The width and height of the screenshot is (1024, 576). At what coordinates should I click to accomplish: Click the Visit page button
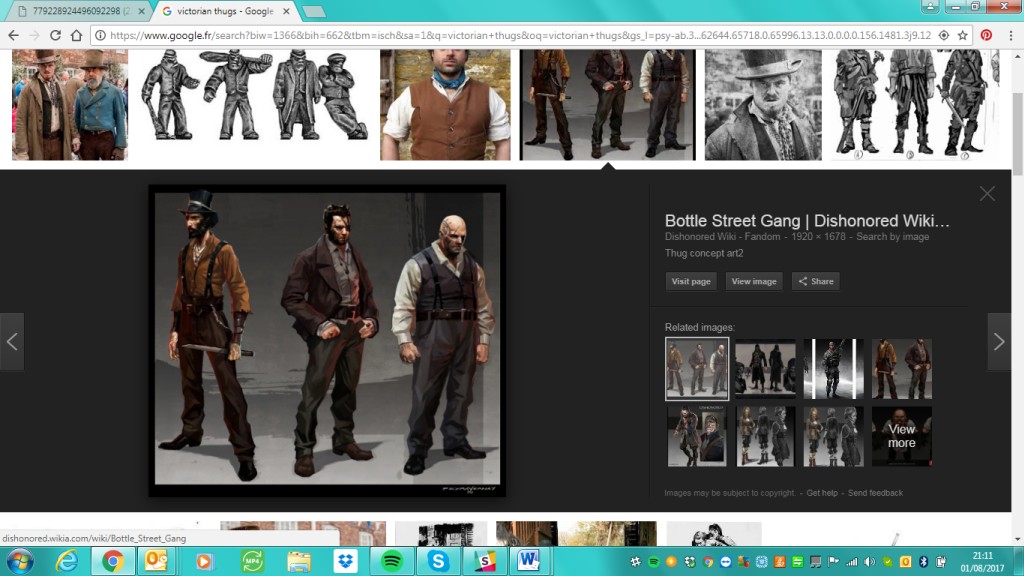tap(691, 281)
